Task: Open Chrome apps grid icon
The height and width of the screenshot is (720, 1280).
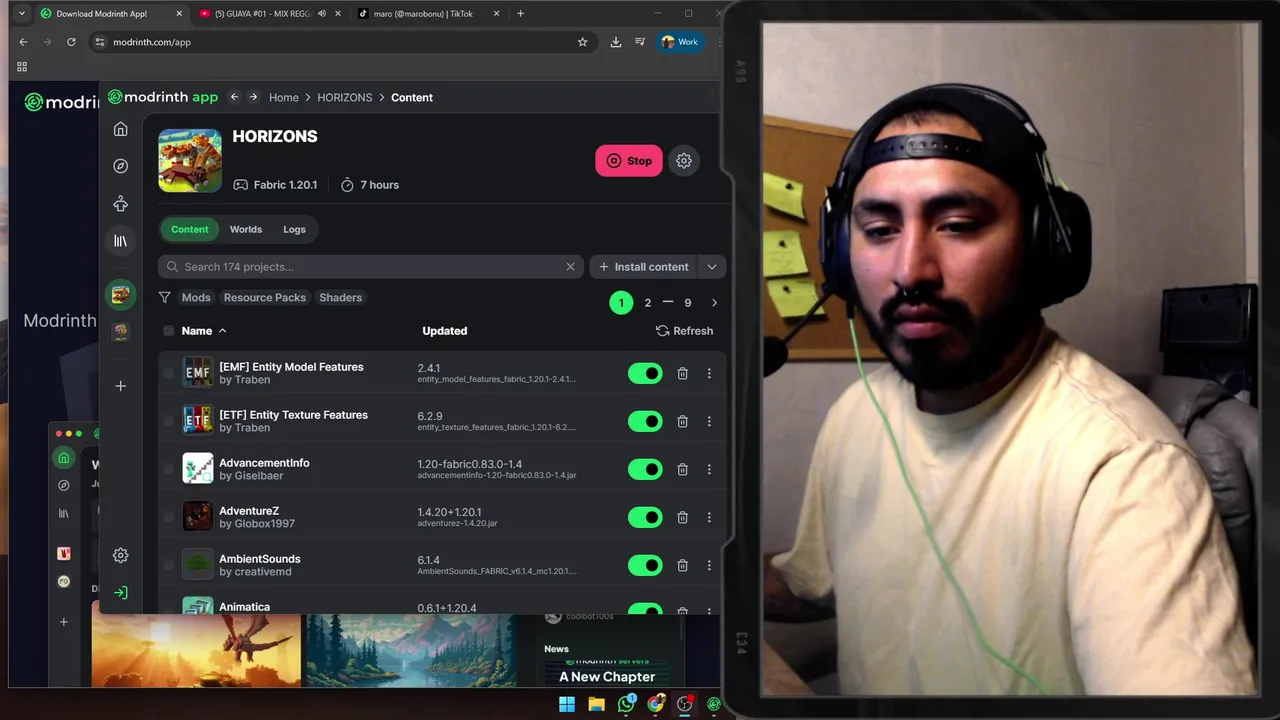Action: pos(22,67)
